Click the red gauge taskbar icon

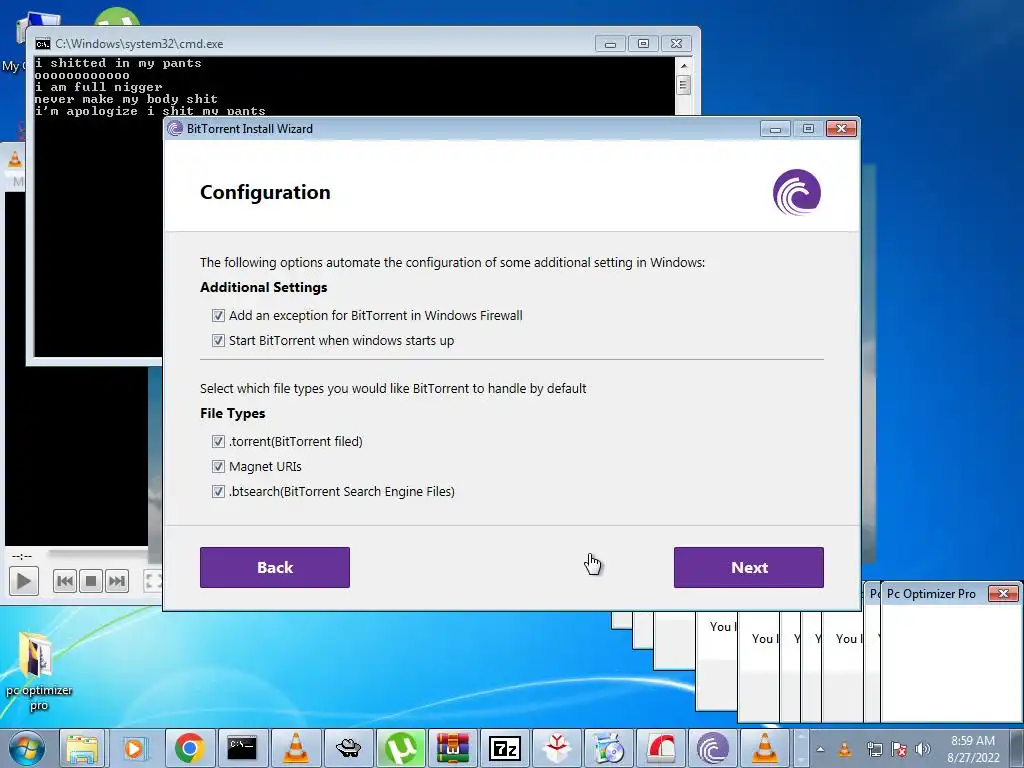661,748
